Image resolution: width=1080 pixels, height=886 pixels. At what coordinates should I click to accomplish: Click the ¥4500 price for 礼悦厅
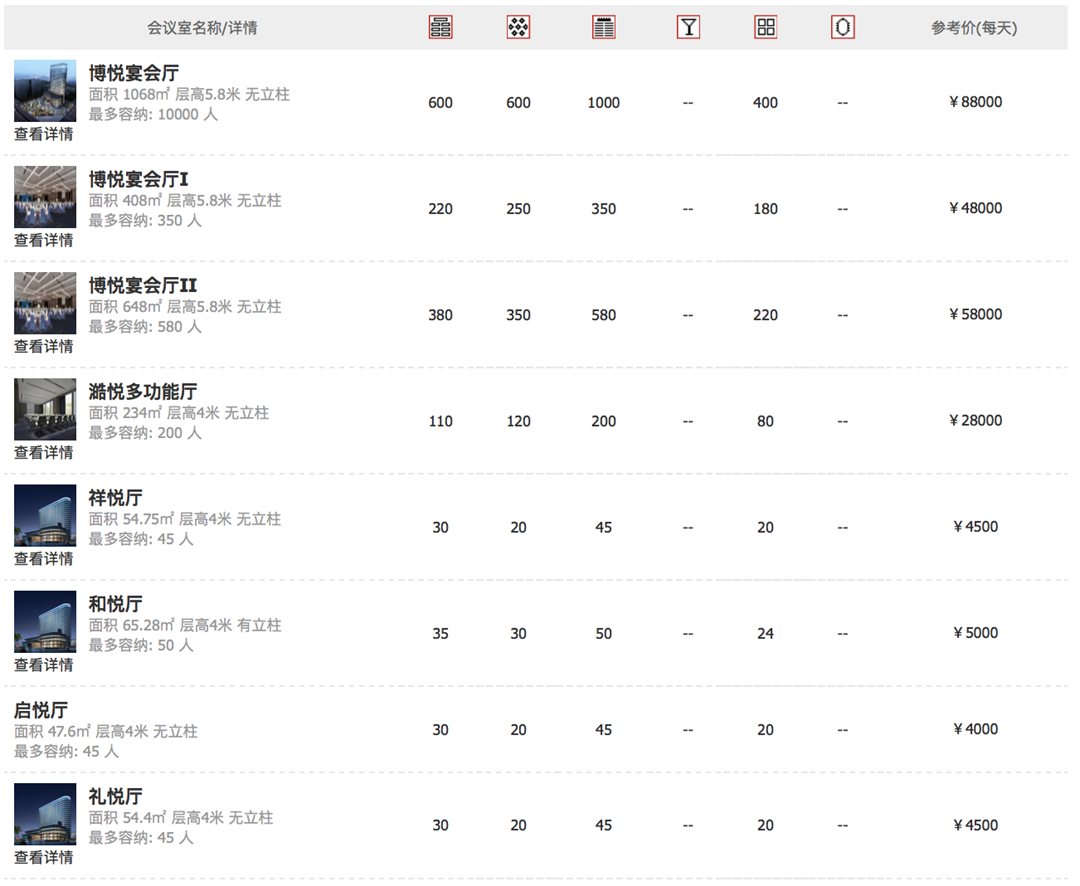[975, 825]
